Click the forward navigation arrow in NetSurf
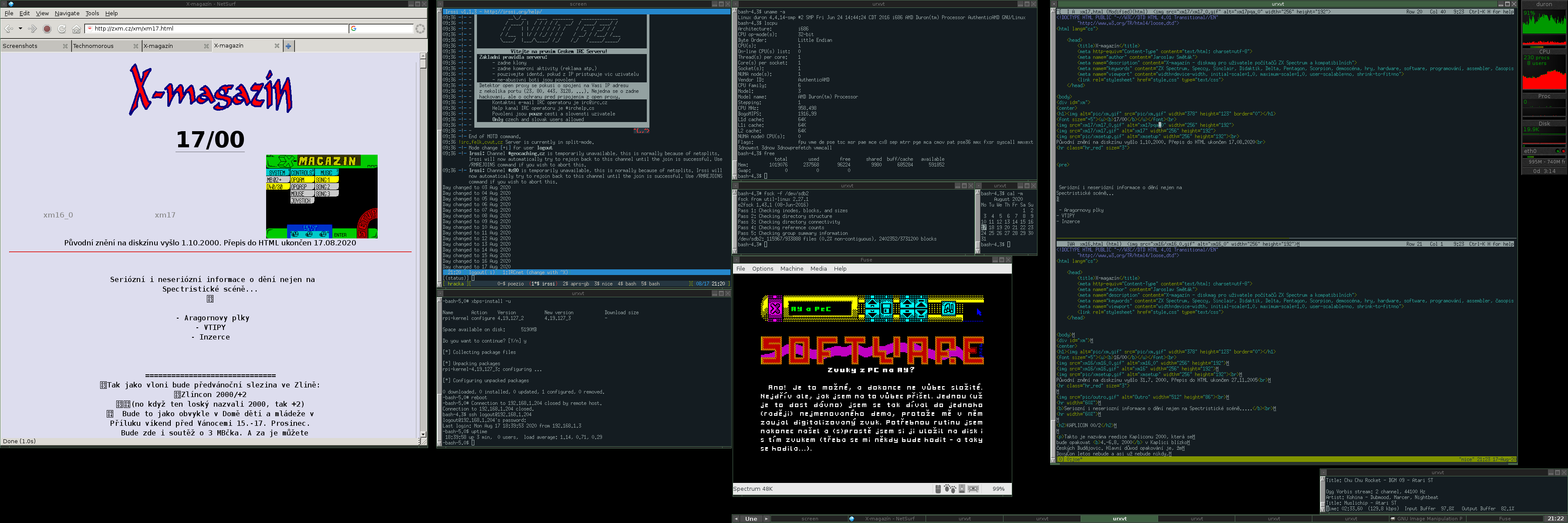The image size is (1568, 523). pyautogui.click(x=32, y=29)
